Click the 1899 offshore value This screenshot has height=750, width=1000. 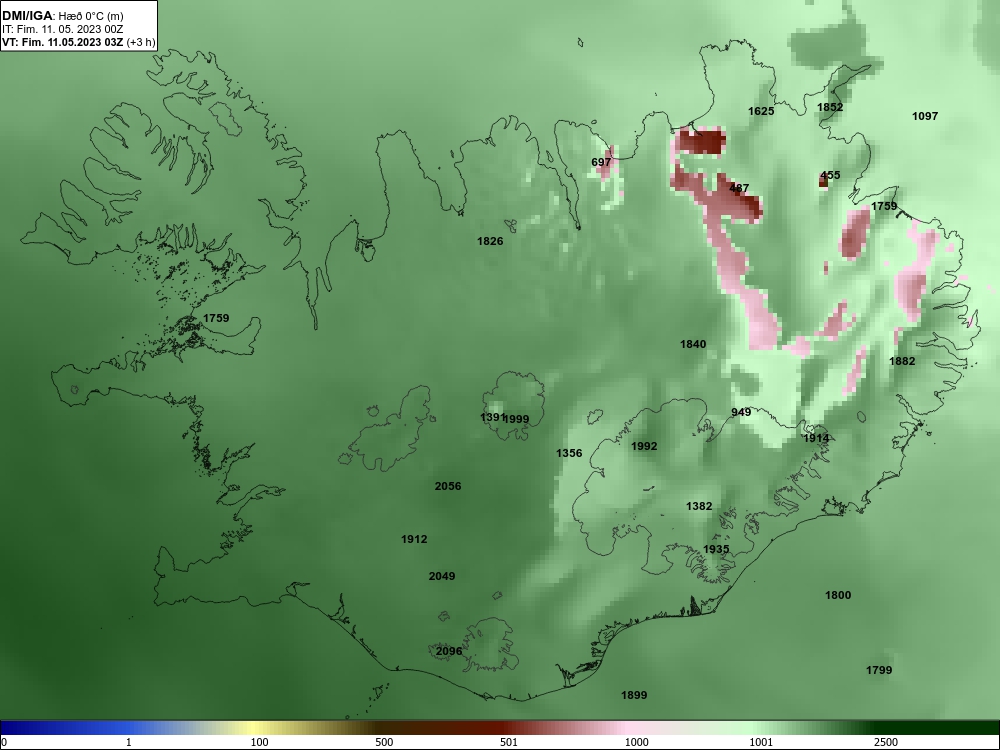point(634,695)
